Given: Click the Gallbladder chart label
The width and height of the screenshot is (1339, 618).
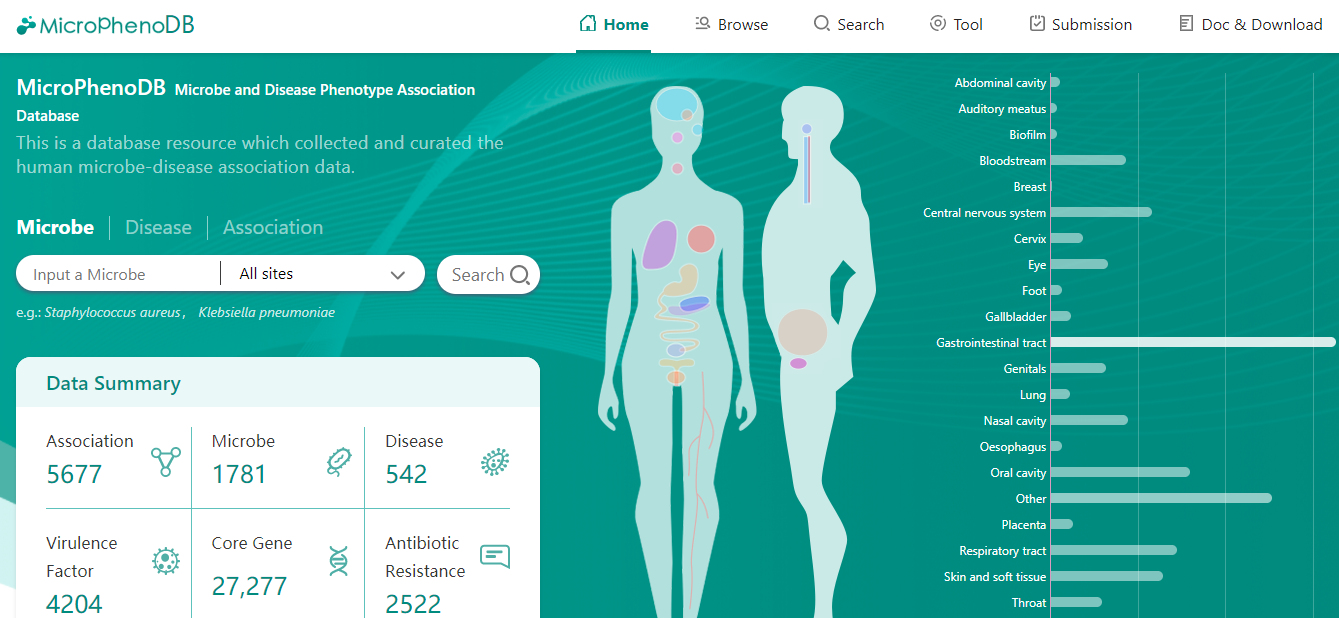Looking at the screenshot, I should click(x=1016, y=317).
